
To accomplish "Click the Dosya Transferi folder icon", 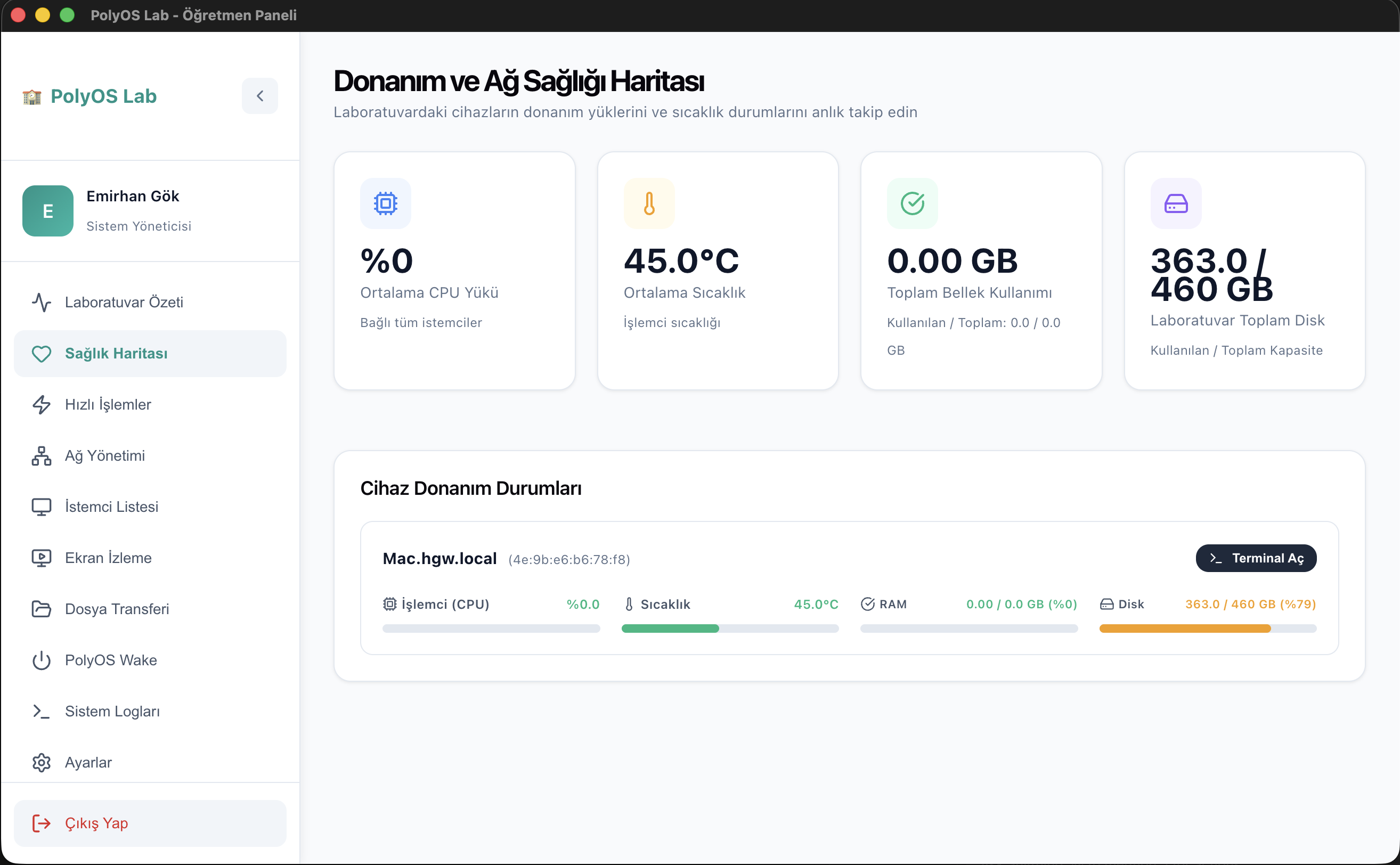I will [41, 609].
